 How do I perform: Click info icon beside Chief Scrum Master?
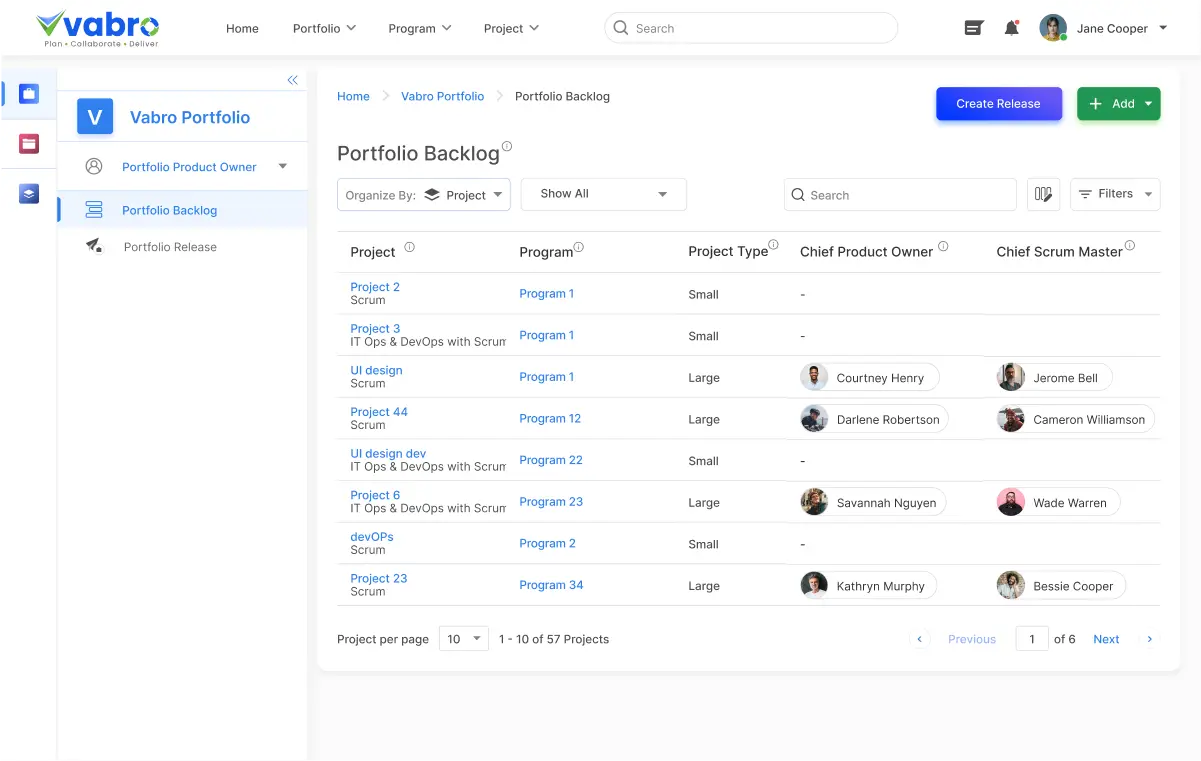pos(1130,246)
